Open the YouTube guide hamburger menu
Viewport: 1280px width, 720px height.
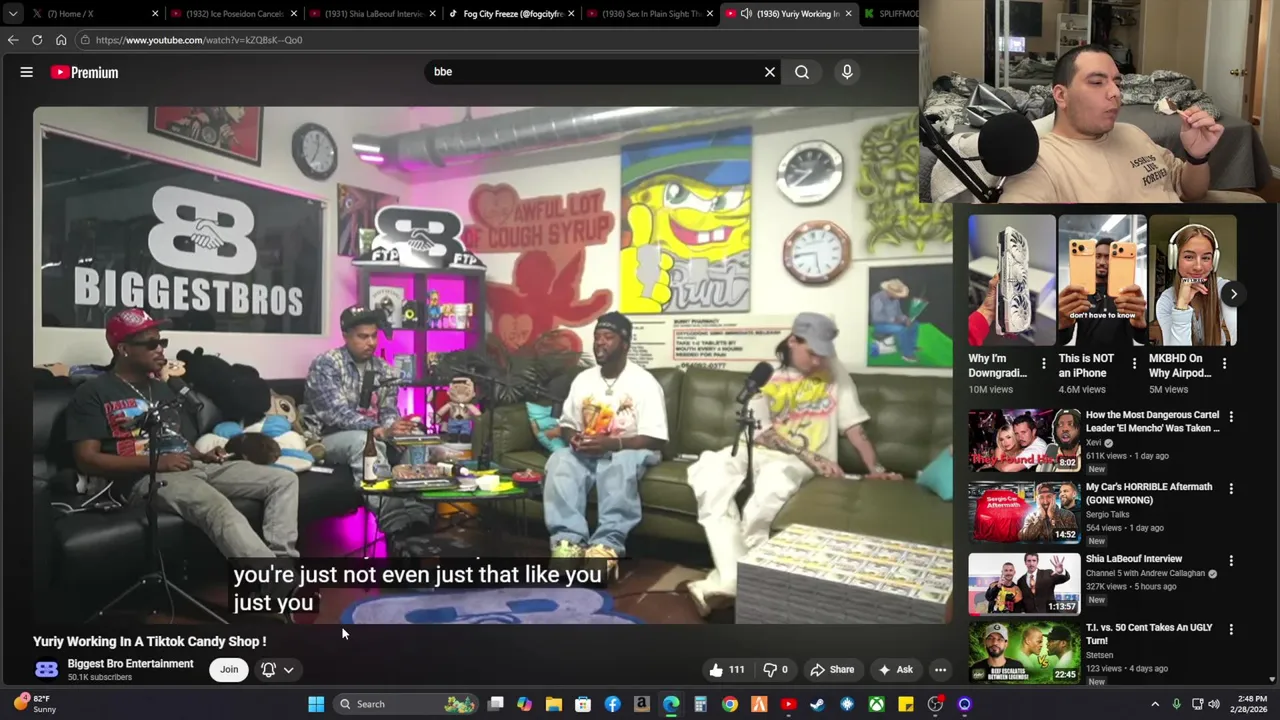(27, 72)
